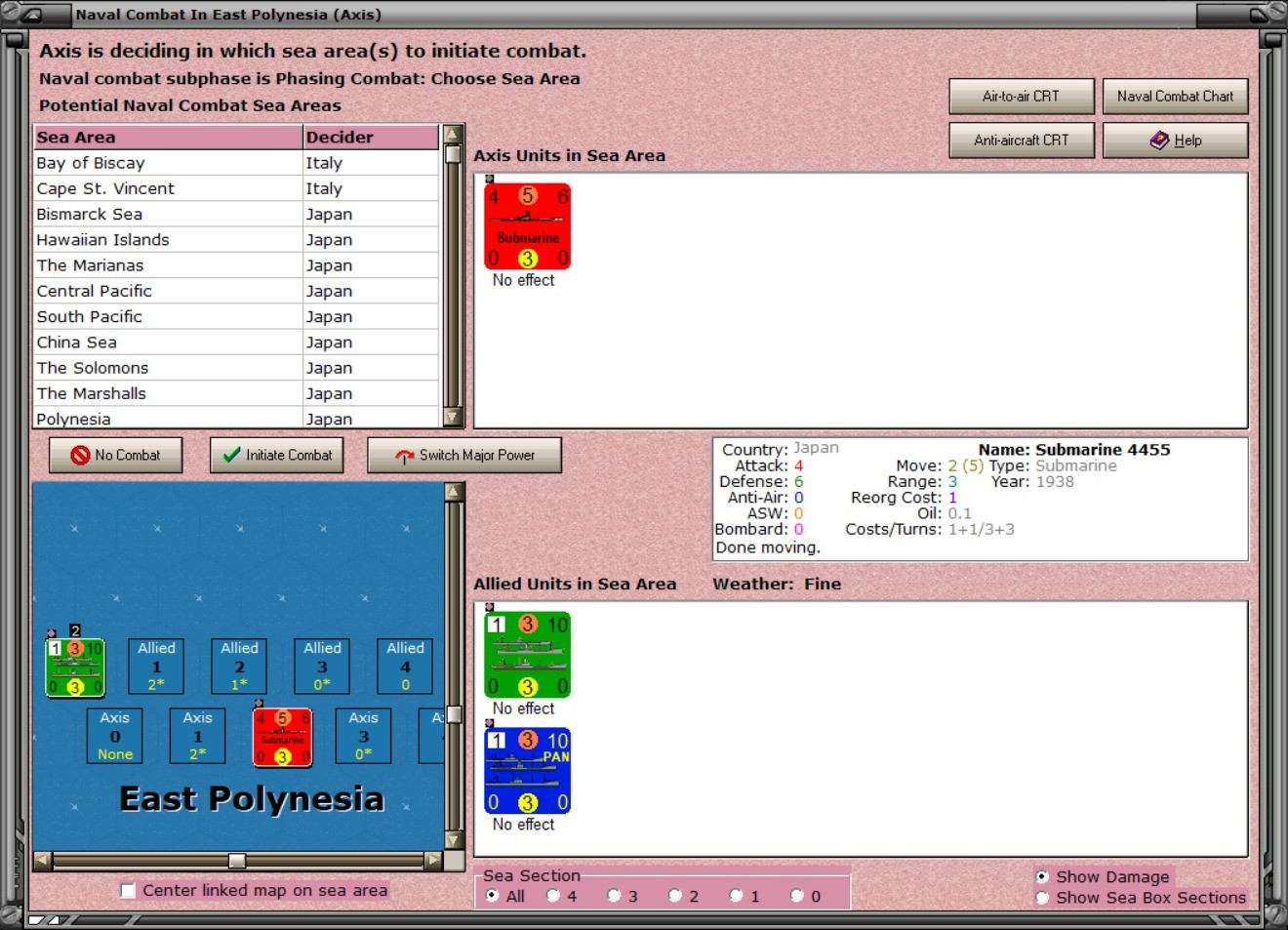Click the red submarine counter on the East Polynesia map
Image resolution: width=1288 pixels, height=930 pixels.
(x=283, y=738)
